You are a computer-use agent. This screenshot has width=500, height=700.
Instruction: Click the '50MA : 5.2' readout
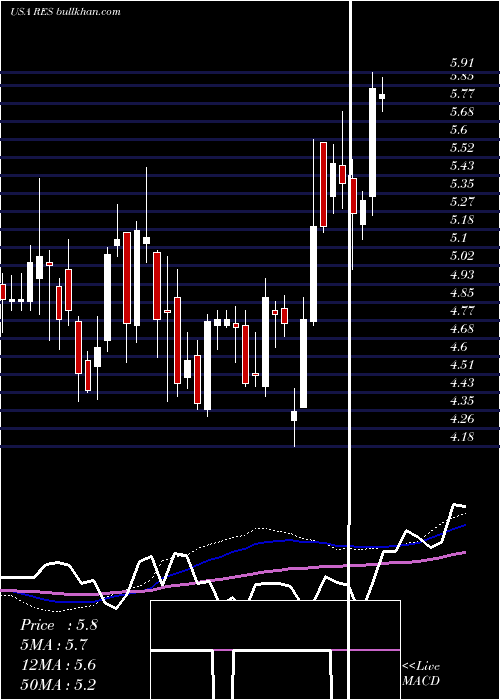click(x=58, y=685)
